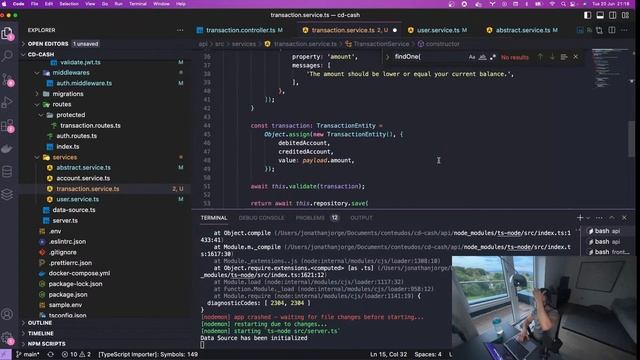Toggle Find in Selection option
Viewport: 640px width, 360px height.
pyautogui.click(x=564, y=57)
